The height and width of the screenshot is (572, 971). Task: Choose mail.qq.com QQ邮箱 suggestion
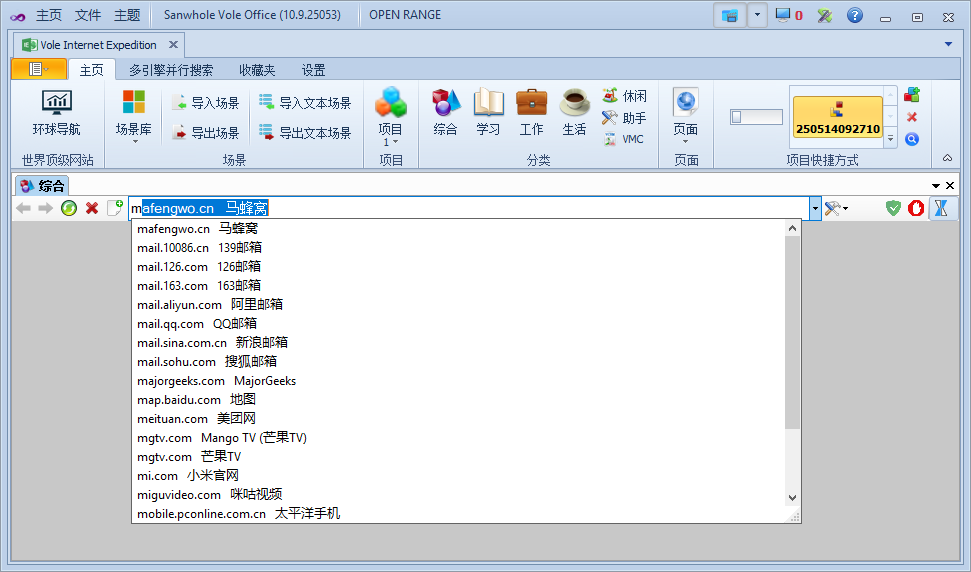pos(458,324)
